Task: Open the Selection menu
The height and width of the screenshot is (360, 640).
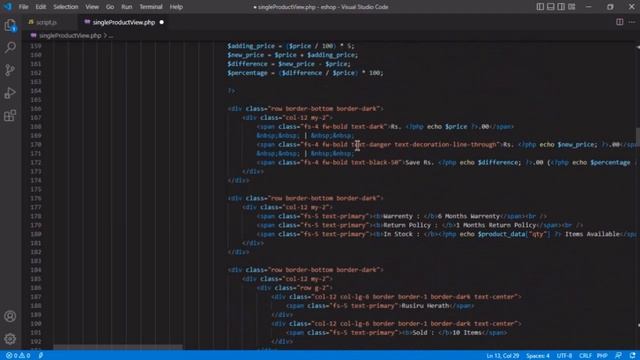Action: click(66, 7)
